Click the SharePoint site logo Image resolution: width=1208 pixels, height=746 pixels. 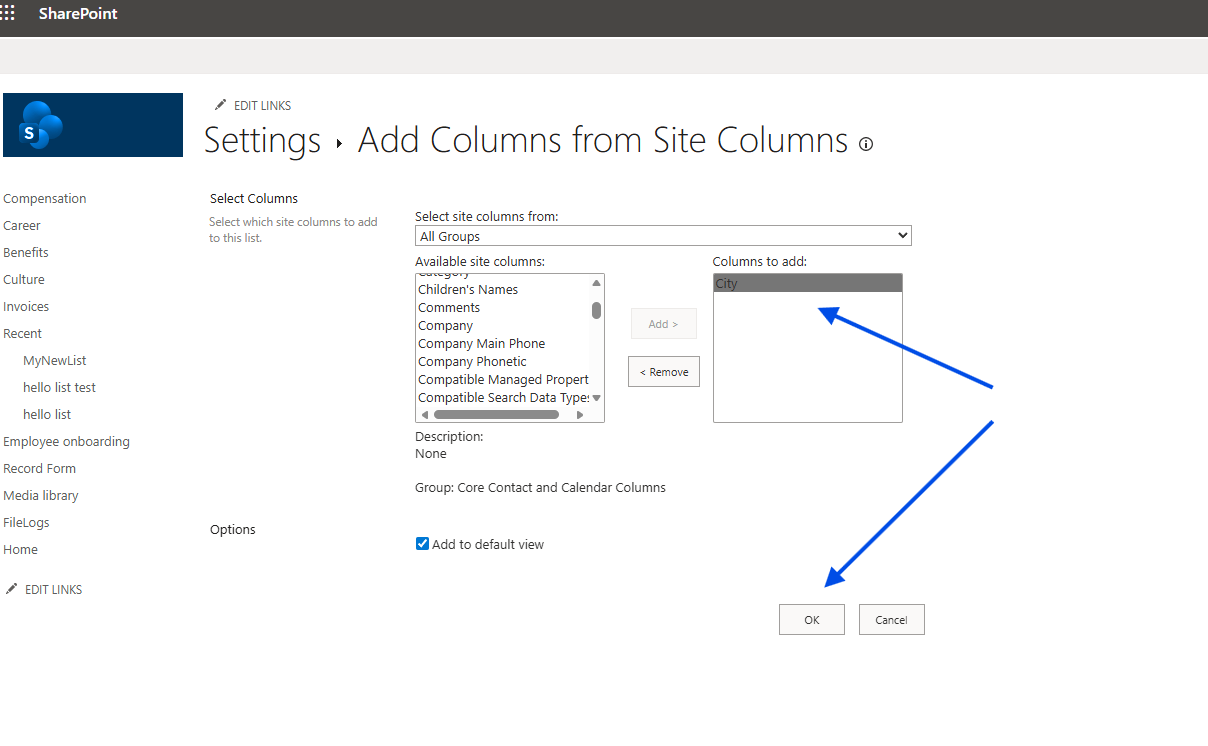click(x=93, y=125)
